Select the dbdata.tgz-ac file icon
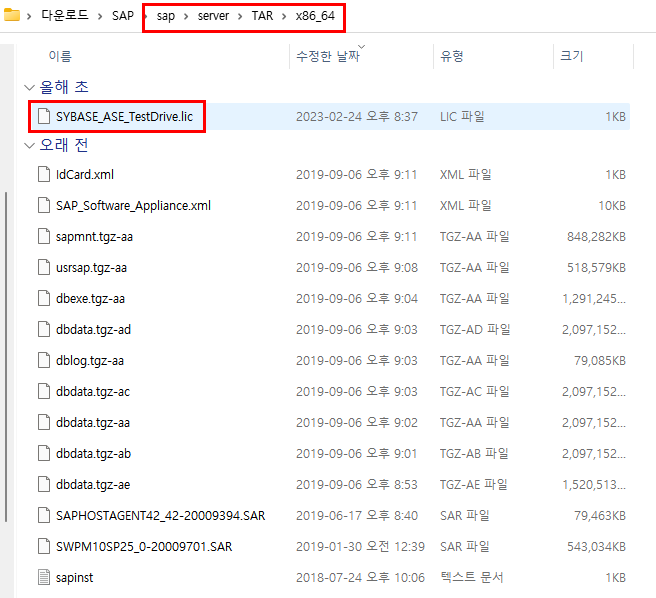The image size is (656, 598). pyautogui.click(x=44, y=391)
